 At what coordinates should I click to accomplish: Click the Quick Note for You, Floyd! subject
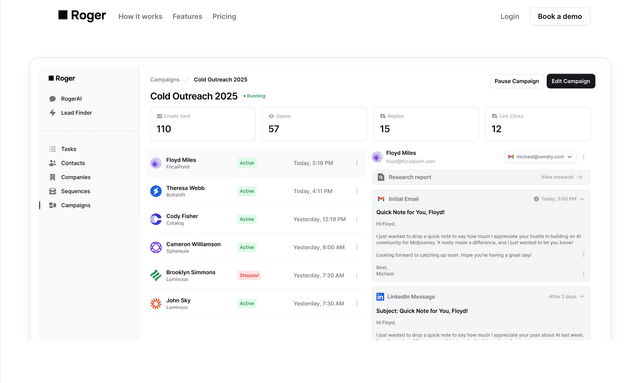pyautogui.click(x=410, y=212)
